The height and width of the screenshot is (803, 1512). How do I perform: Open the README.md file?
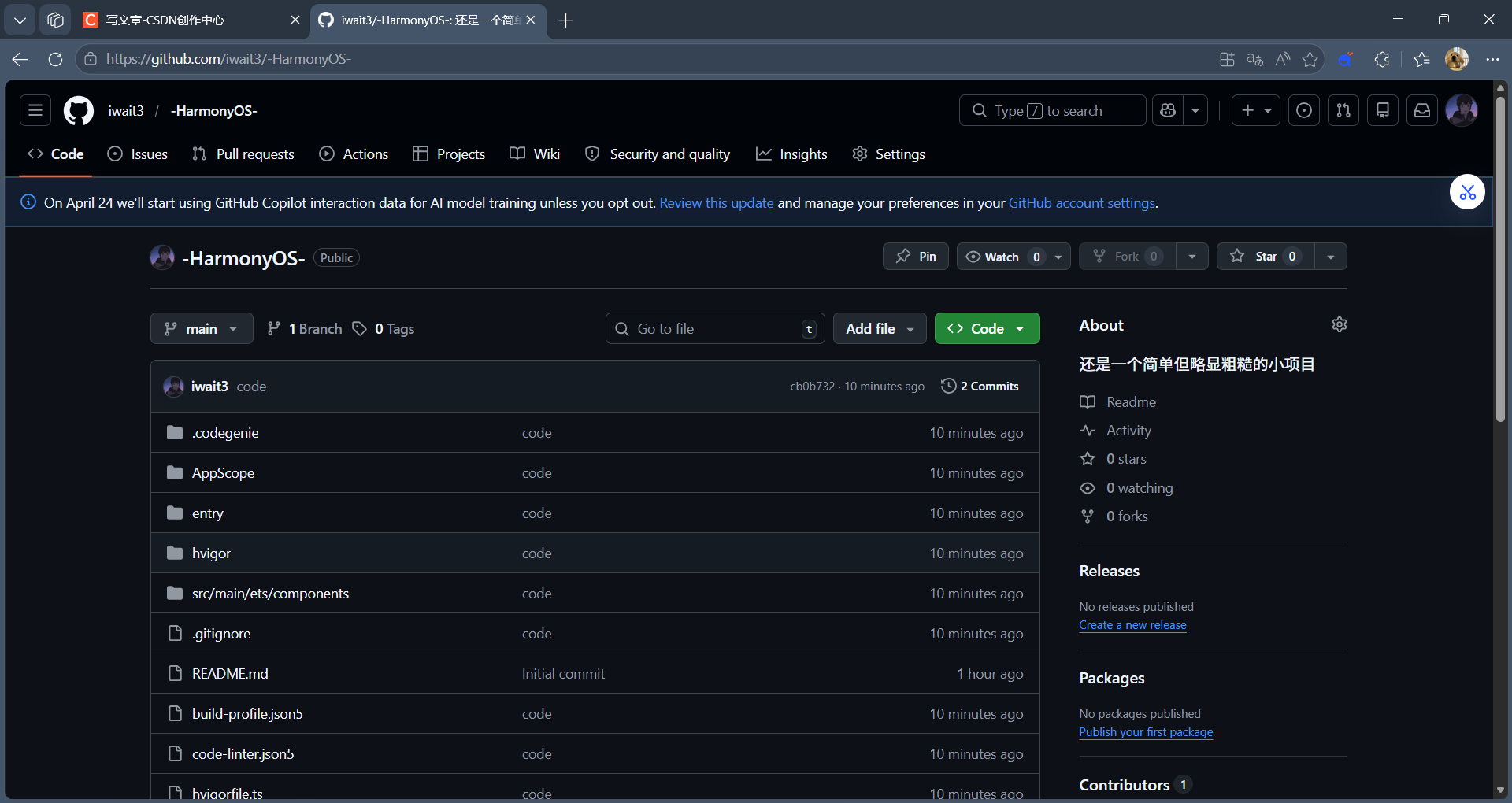point(230,674)
